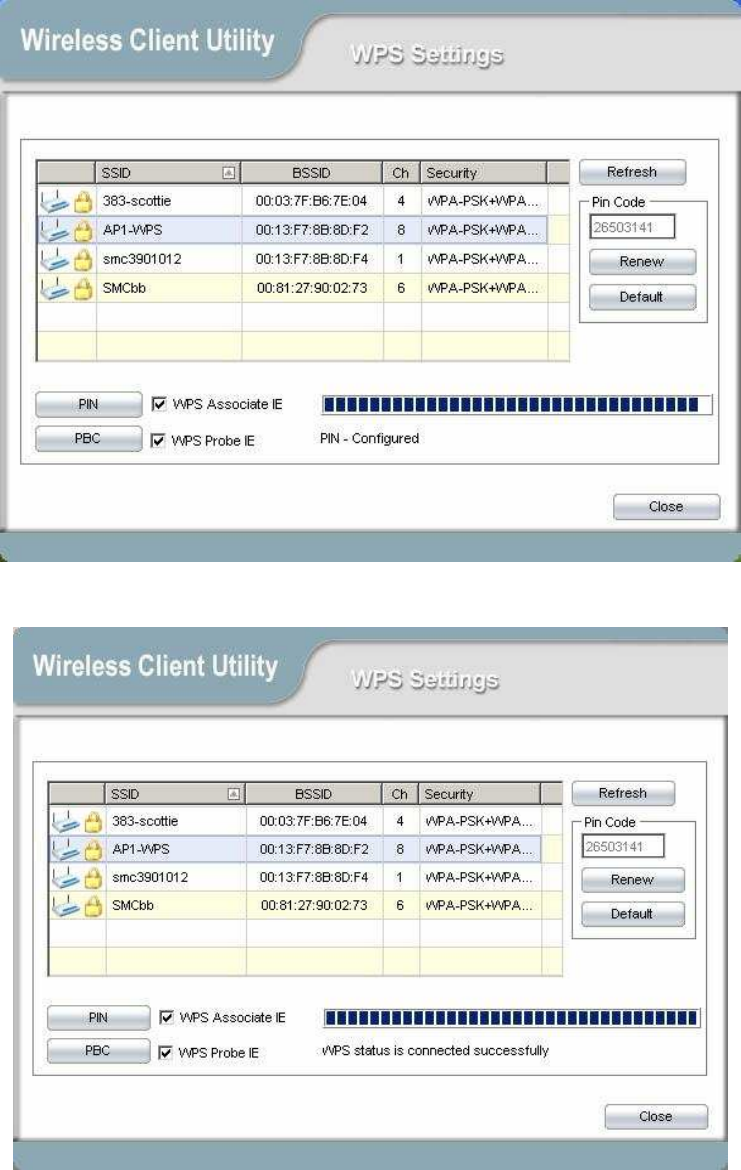
Task: Click 00:81:27:90:02:73 in upper PIN - Configured window
Action: tap(312, 288)
